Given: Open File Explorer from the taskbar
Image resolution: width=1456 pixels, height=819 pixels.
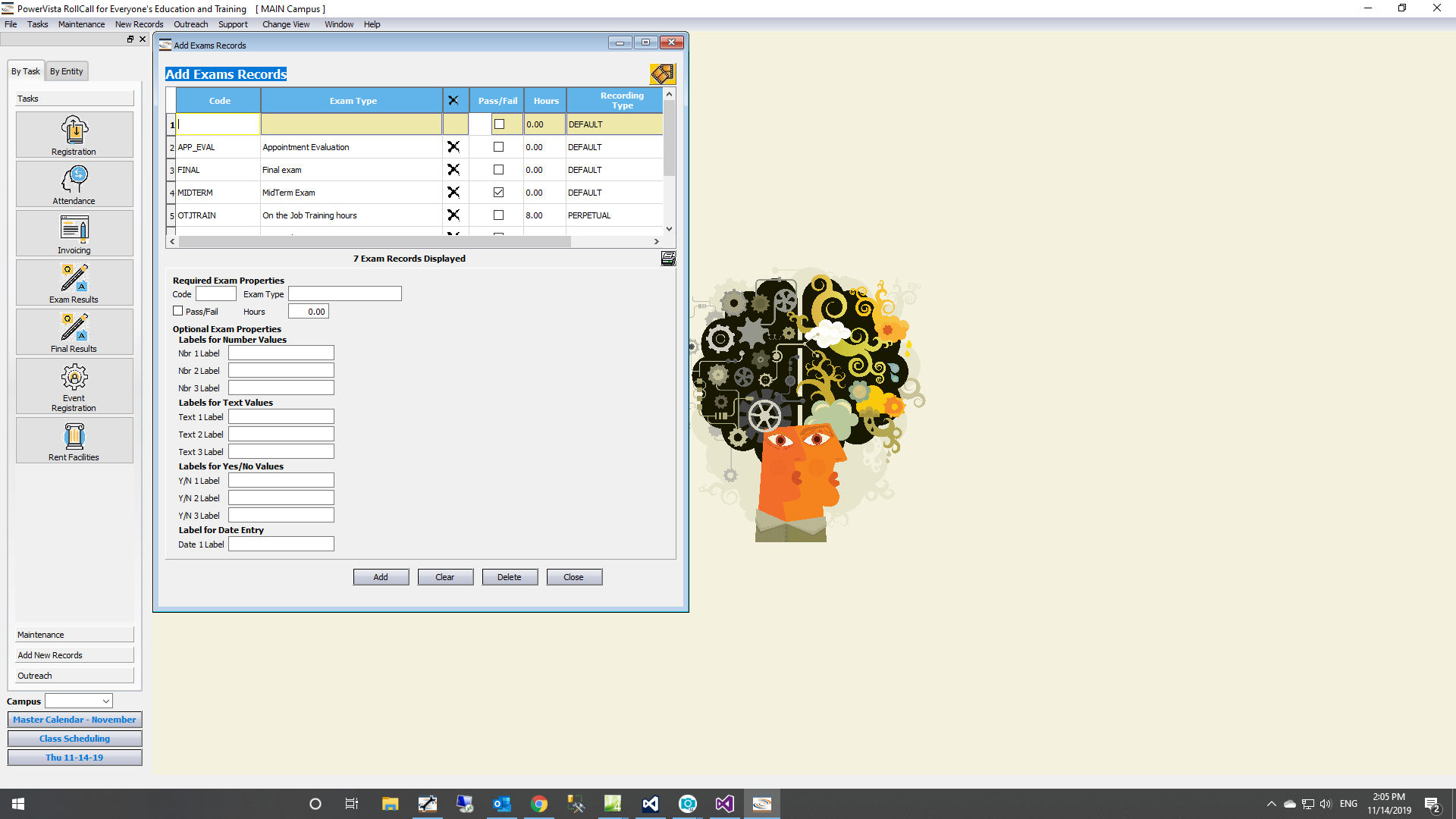Looking at the screenshot, I should tap(390, 804).
